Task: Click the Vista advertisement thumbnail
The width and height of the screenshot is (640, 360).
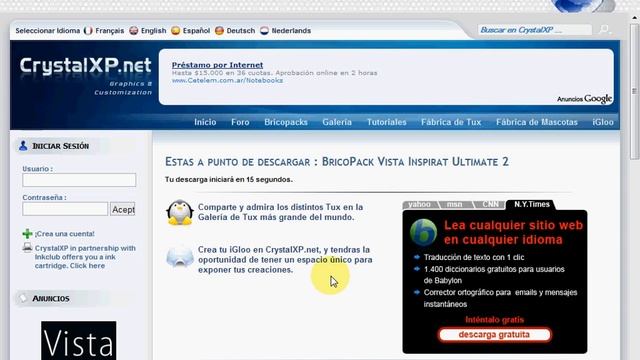Action: point(78,340)
